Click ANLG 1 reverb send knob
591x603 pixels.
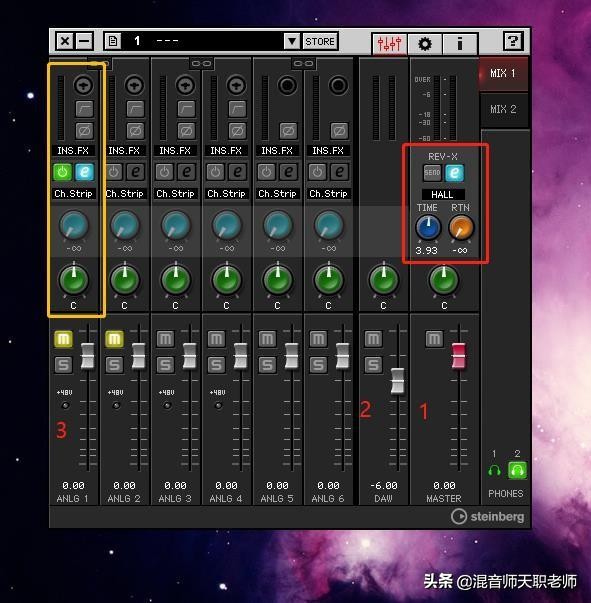[x=73, y=225]
